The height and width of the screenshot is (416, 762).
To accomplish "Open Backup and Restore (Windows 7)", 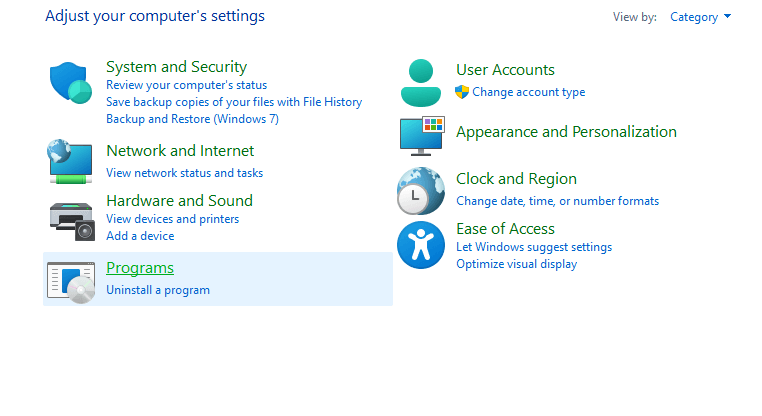I will click(192, 119).
